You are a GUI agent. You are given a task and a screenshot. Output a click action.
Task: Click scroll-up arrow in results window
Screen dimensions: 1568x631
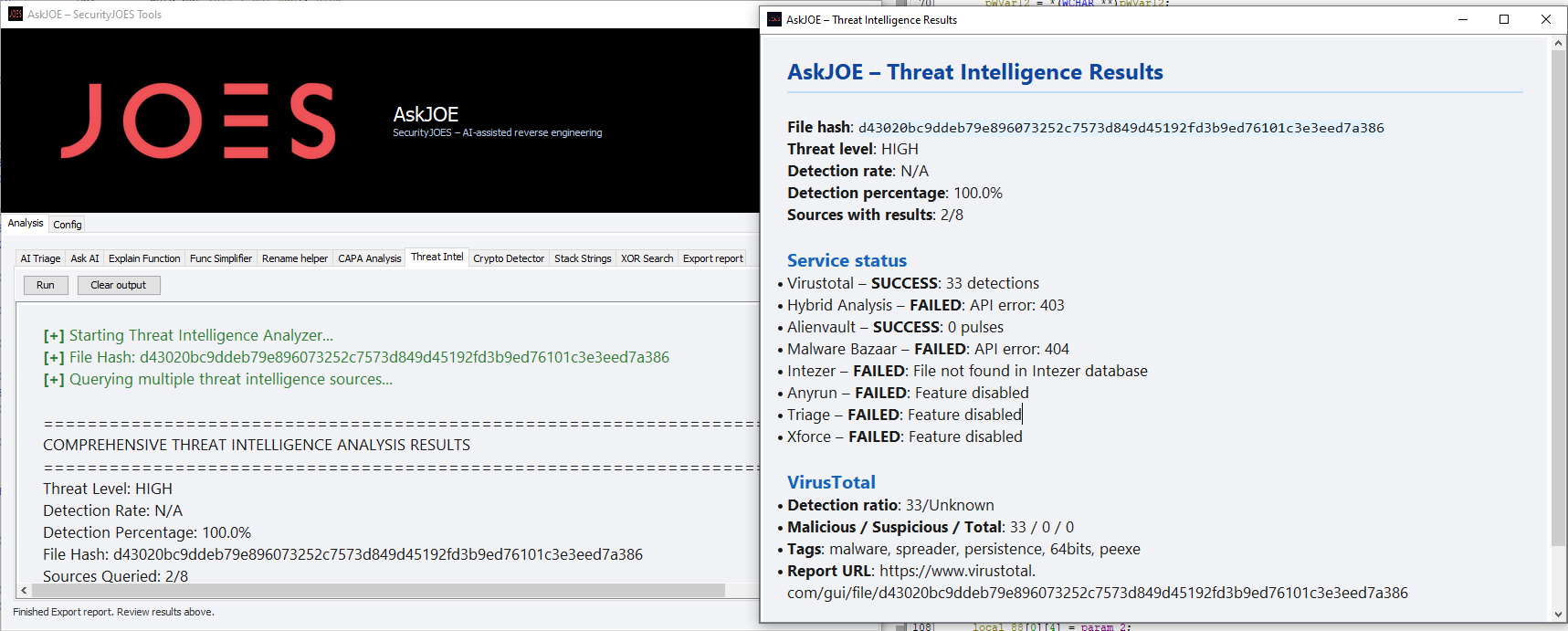point(1559,43)
